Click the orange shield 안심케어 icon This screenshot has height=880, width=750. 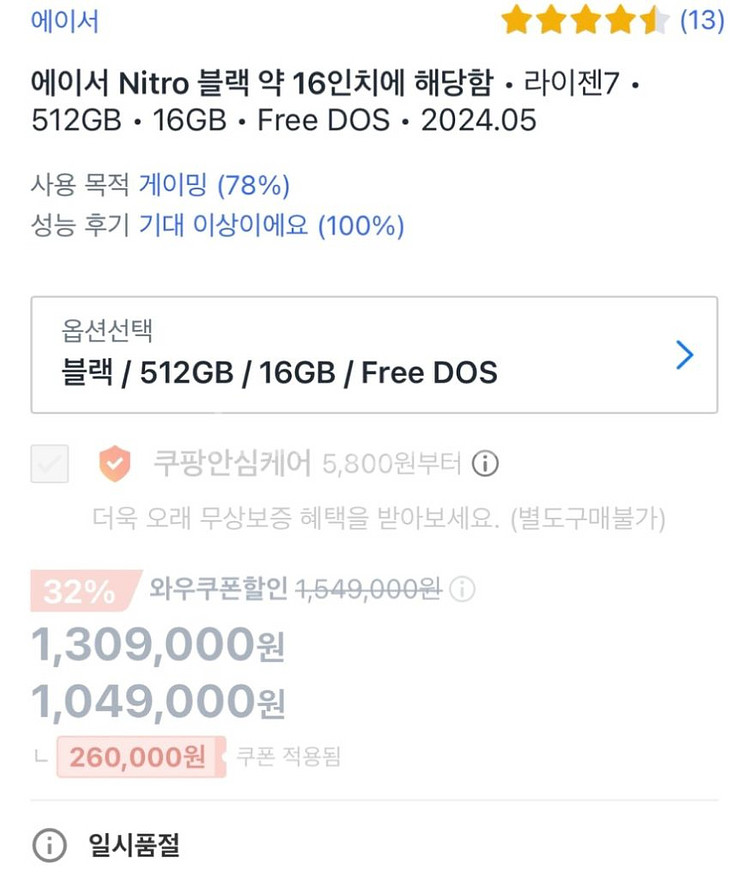coord(114,464)
